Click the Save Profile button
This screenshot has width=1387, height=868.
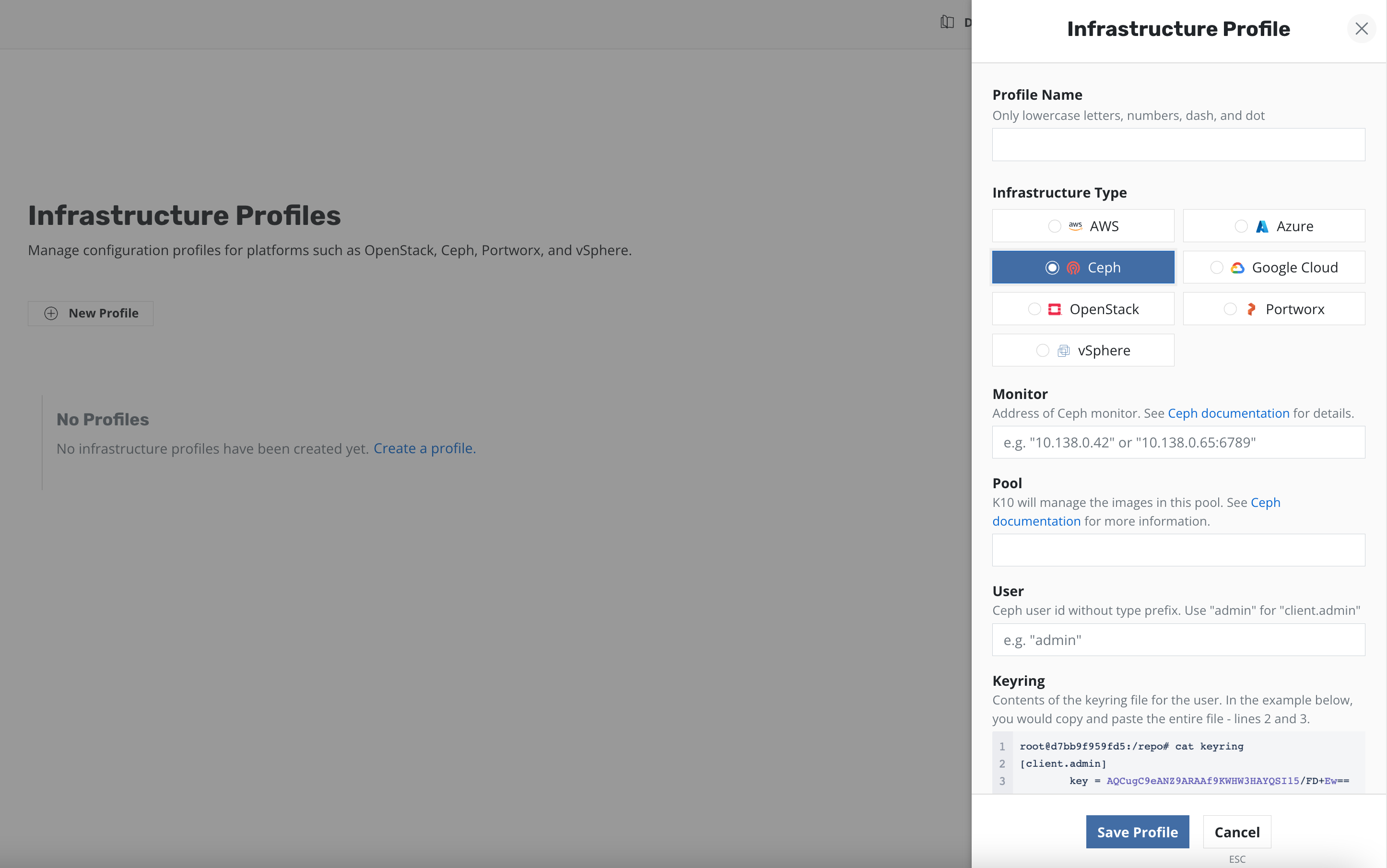point(1137,832)
